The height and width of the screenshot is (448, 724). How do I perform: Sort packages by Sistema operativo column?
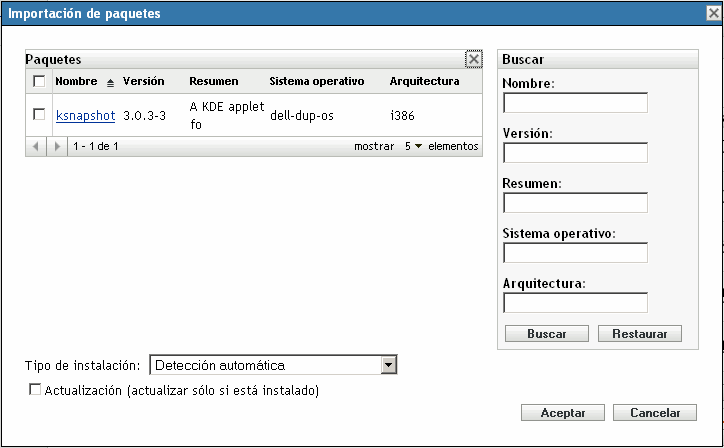[316, 81]
